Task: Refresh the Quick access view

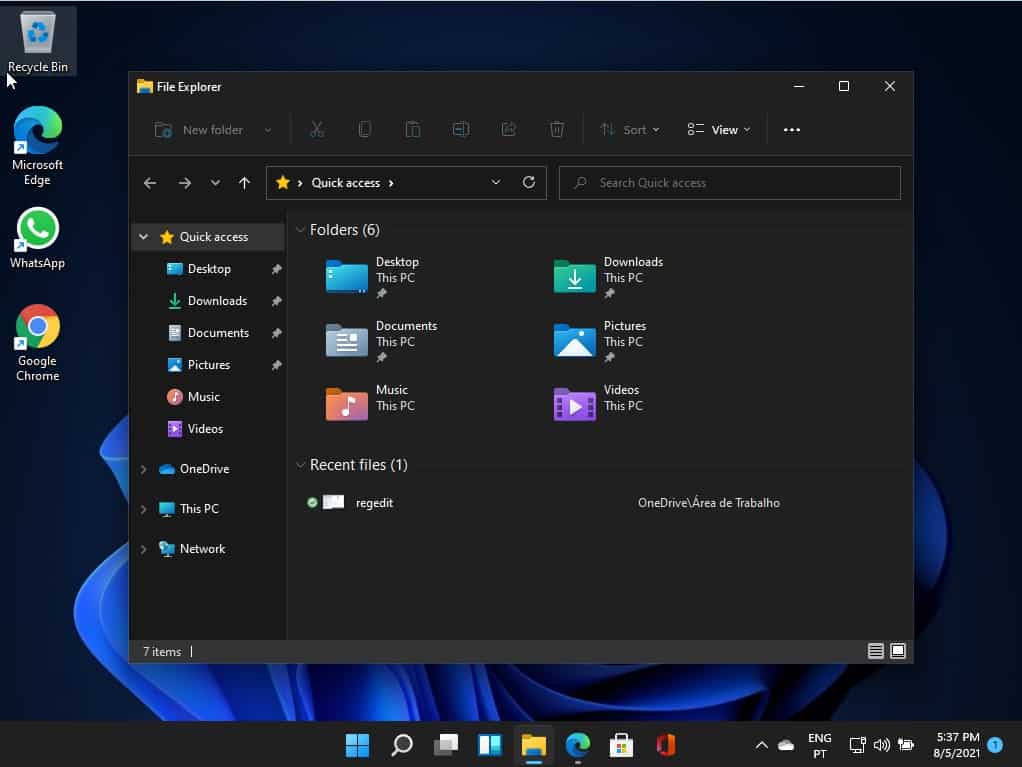Action: 529,183
